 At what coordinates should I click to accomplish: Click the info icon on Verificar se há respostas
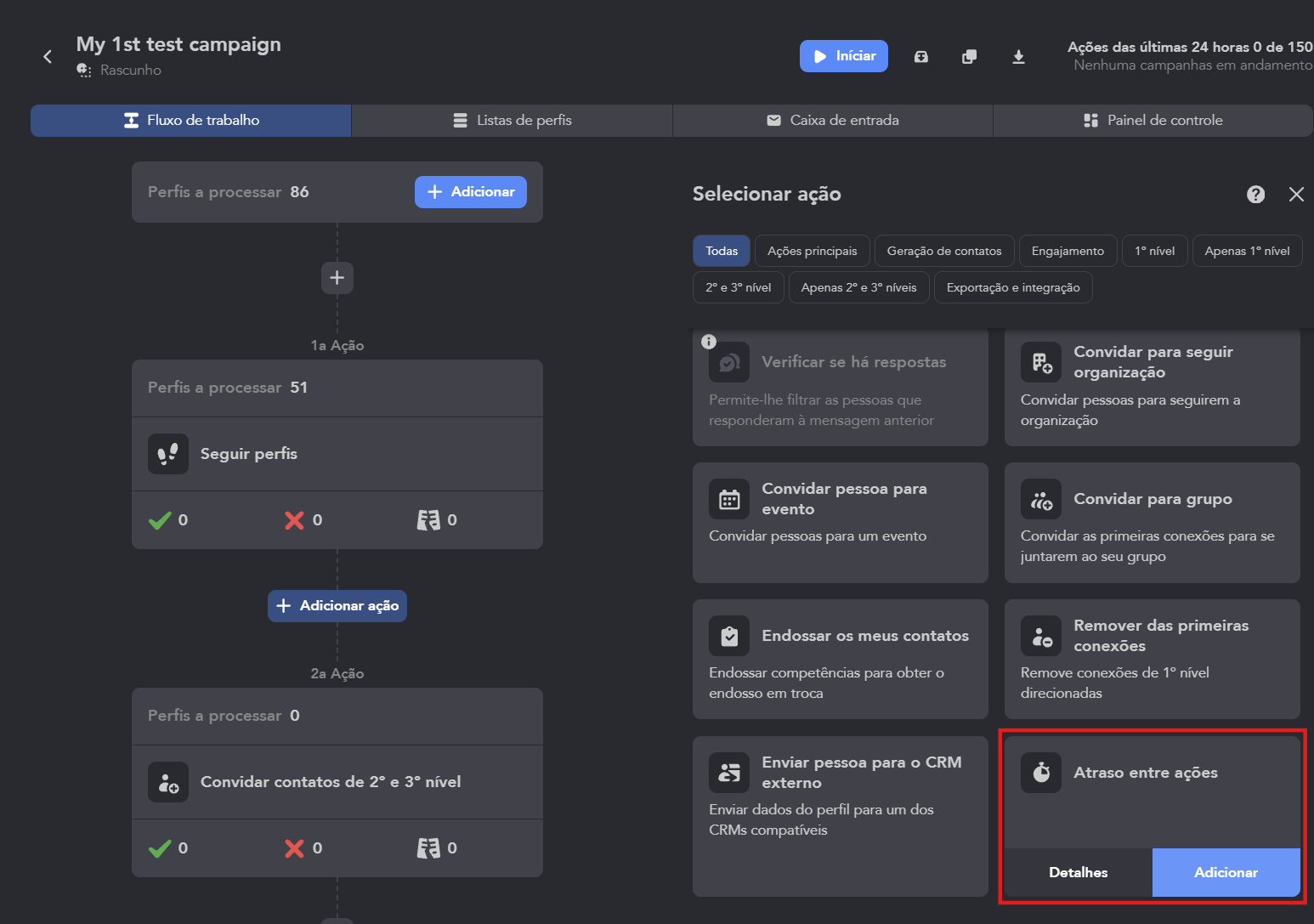pyautogui.click(x=709, y=342)
